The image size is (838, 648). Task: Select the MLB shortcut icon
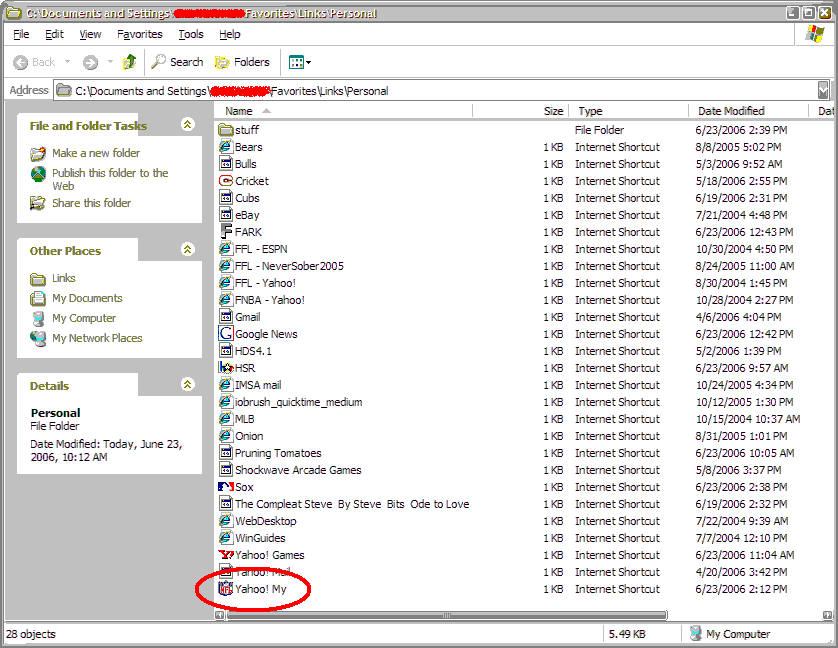[226, 419]
